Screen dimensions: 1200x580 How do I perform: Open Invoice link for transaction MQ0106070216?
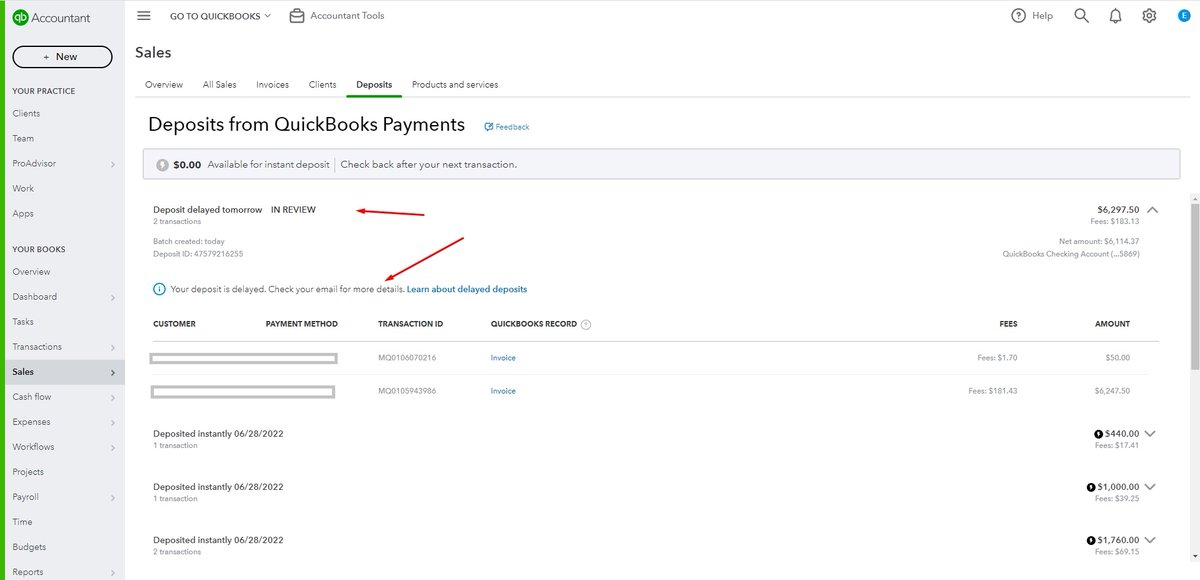pyautogui.click(x=503, y=358)
